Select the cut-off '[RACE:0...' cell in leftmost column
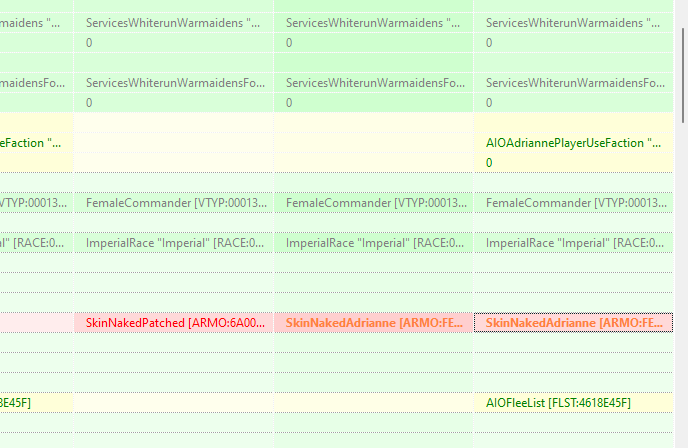Screen dimensions: 688x448 click(36, 243)
